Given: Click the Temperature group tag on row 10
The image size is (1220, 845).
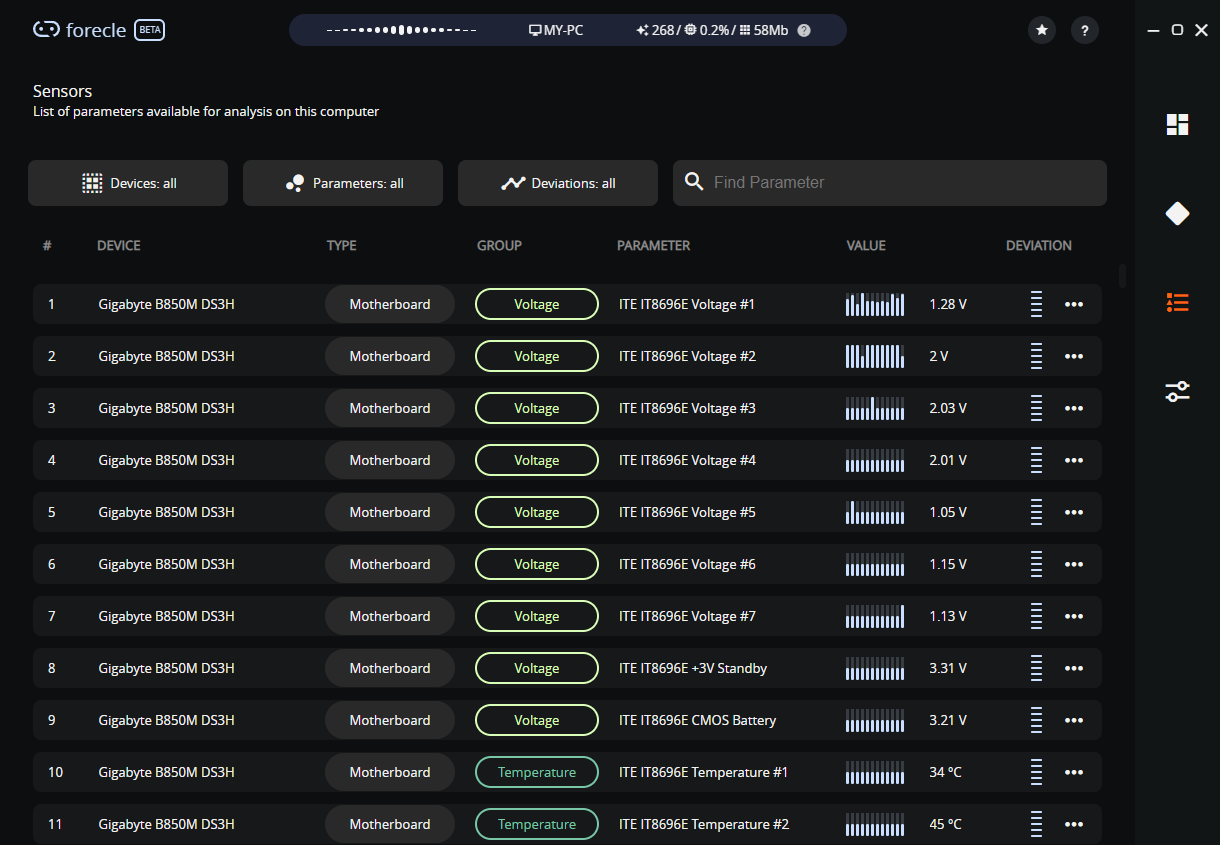Looking at the screenshot, I should pos(537,772).
